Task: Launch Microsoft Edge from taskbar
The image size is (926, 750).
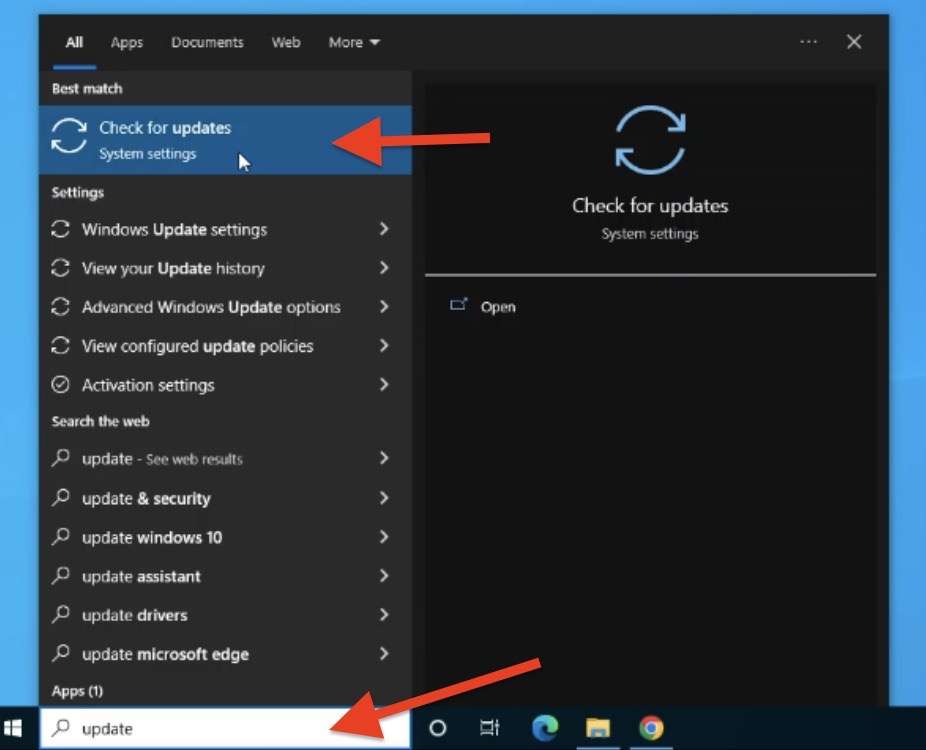Action: click(545, 728)
